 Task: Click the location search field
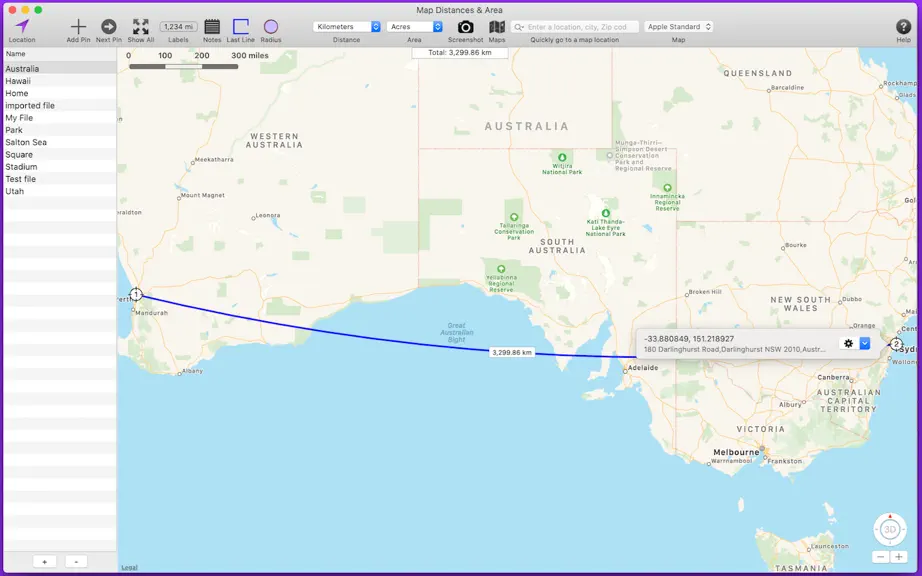click(575, 26)
